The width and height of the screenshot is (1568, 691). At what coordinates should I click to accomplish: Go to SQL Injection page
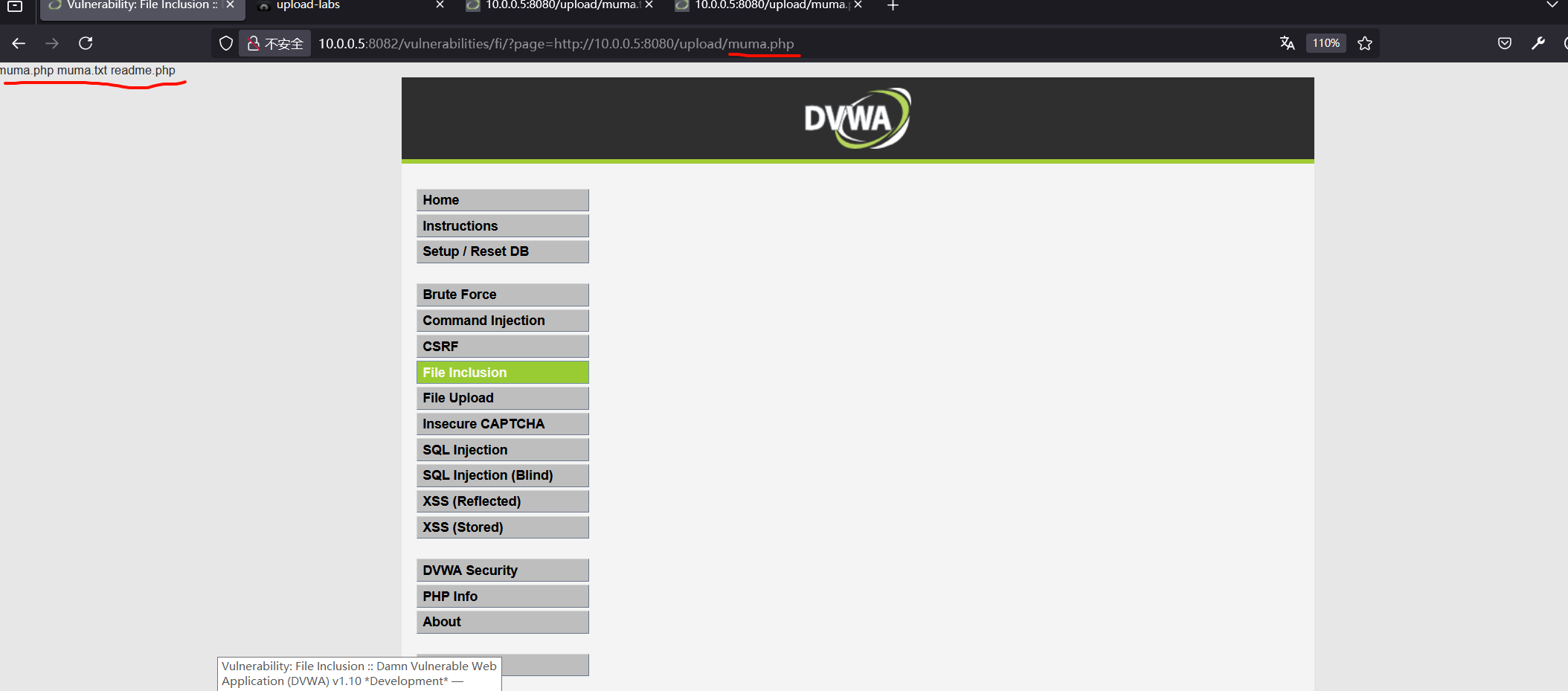[503, 450]
